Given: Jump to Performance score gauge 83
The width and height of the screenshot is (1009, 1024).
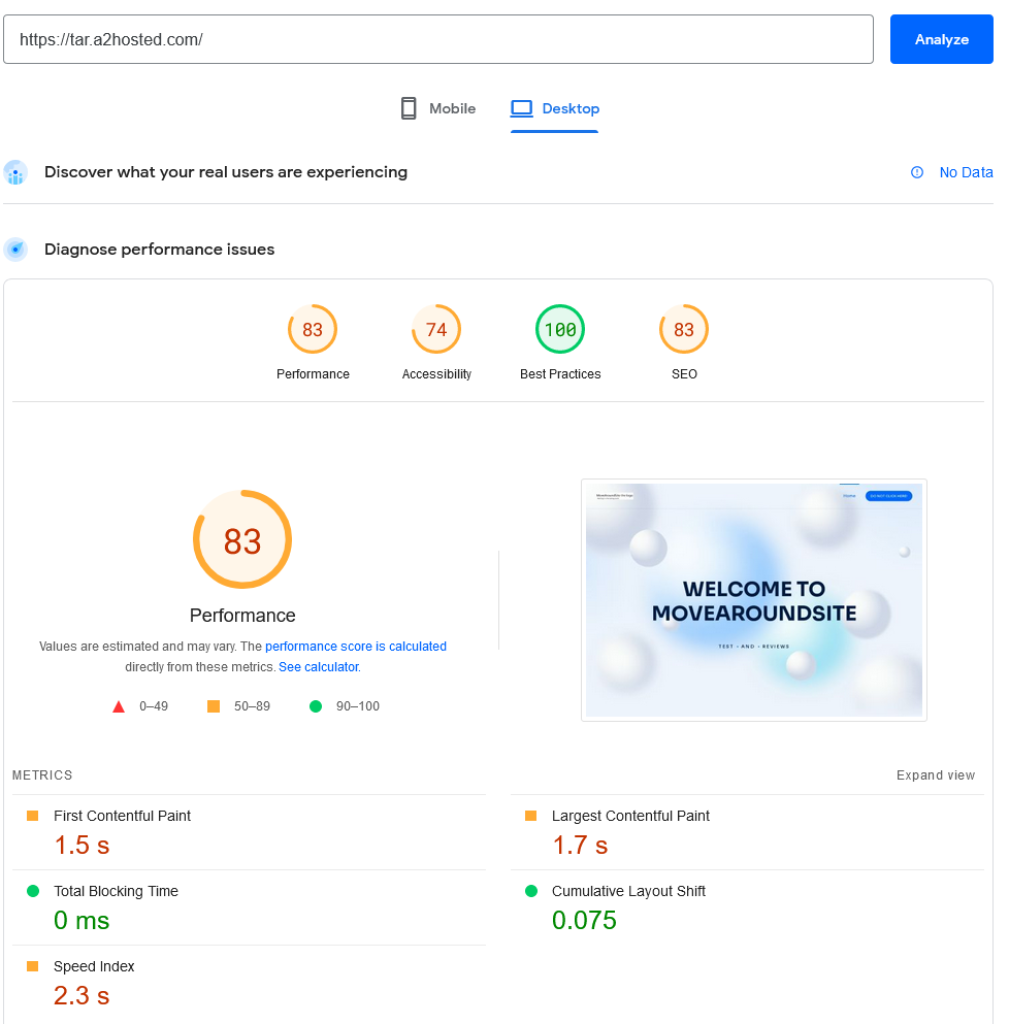Looking at the screenshot, I should click(312, 329).
